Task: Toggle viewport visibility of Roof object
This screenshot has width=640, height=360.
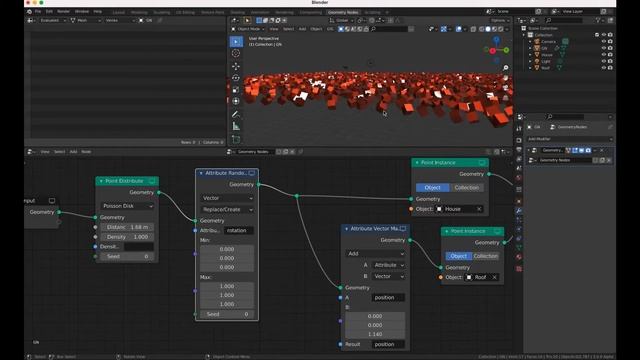Action: (x=604, y=68)
